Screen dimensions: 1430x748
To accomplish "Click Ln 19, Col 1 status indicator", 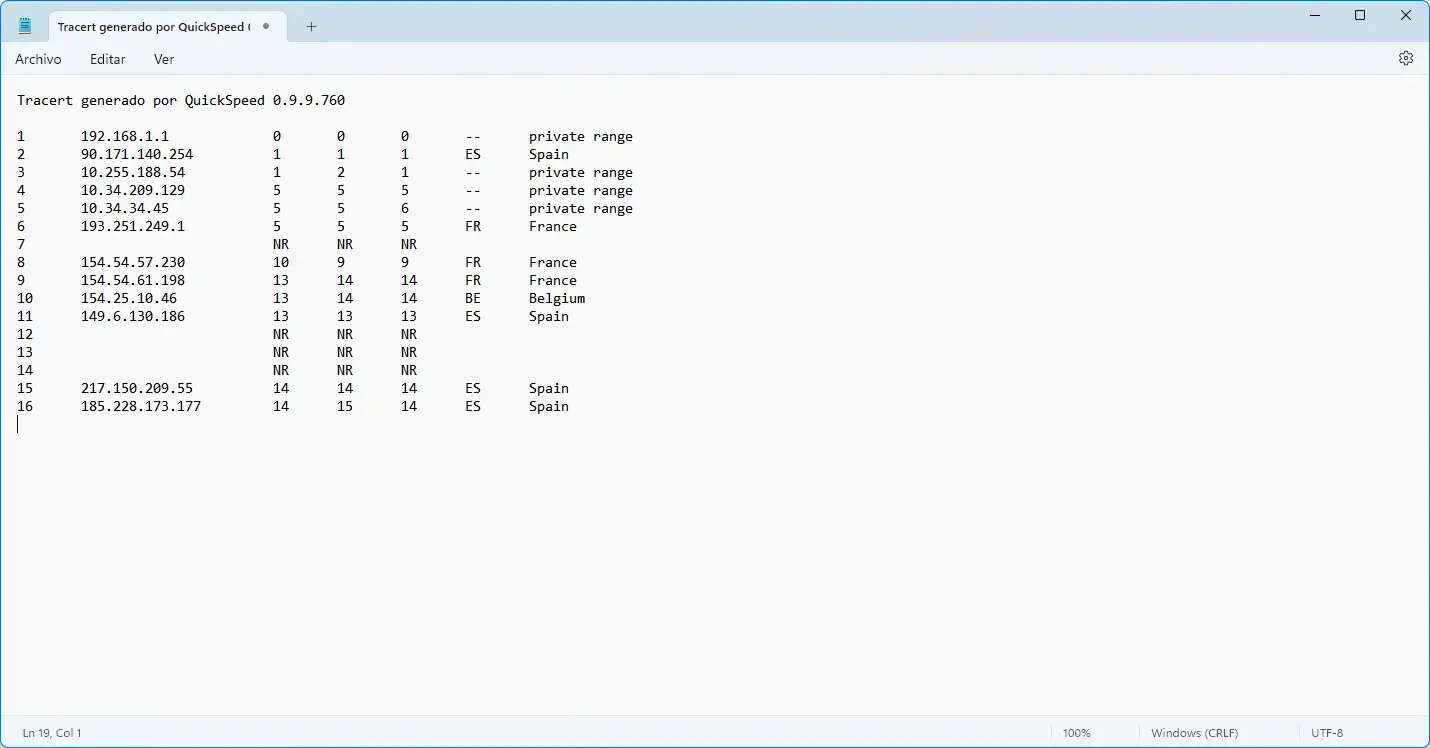I will pyautogui.click(x=52, y=733).
